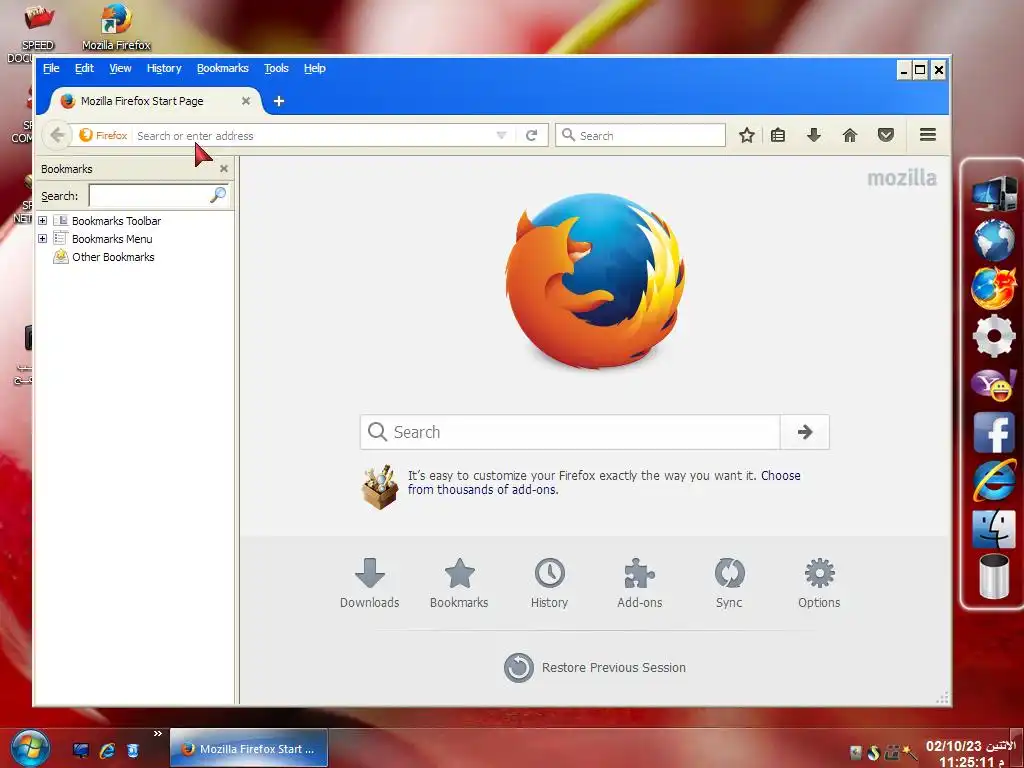
Task: Select Mozilla Firefox Start taskbar button
Action: click(x=249, y=748)
